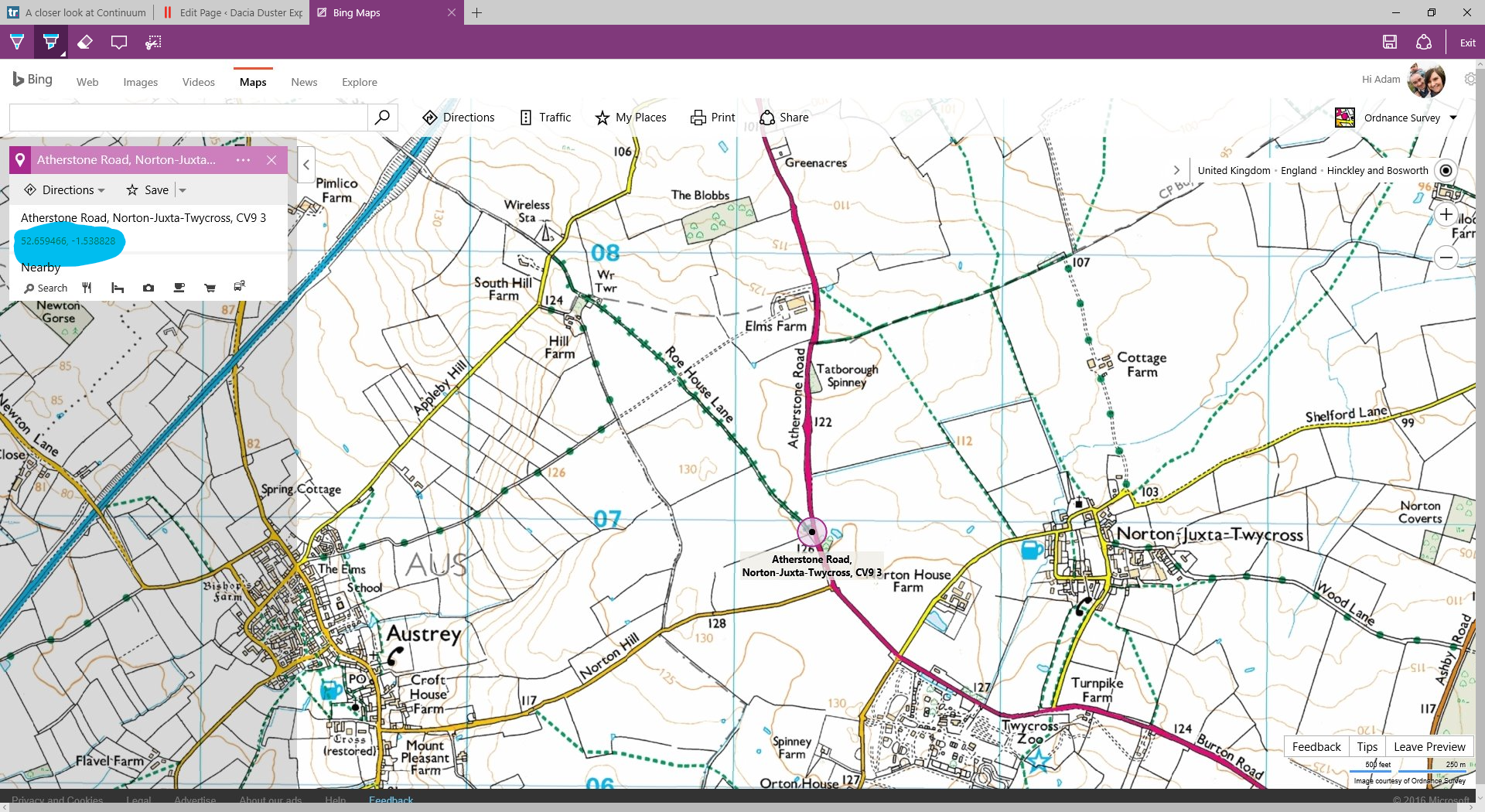Click the coordinates 52.659466, -1.538828
Screen dimensions: 1485x812
(68, 241)
